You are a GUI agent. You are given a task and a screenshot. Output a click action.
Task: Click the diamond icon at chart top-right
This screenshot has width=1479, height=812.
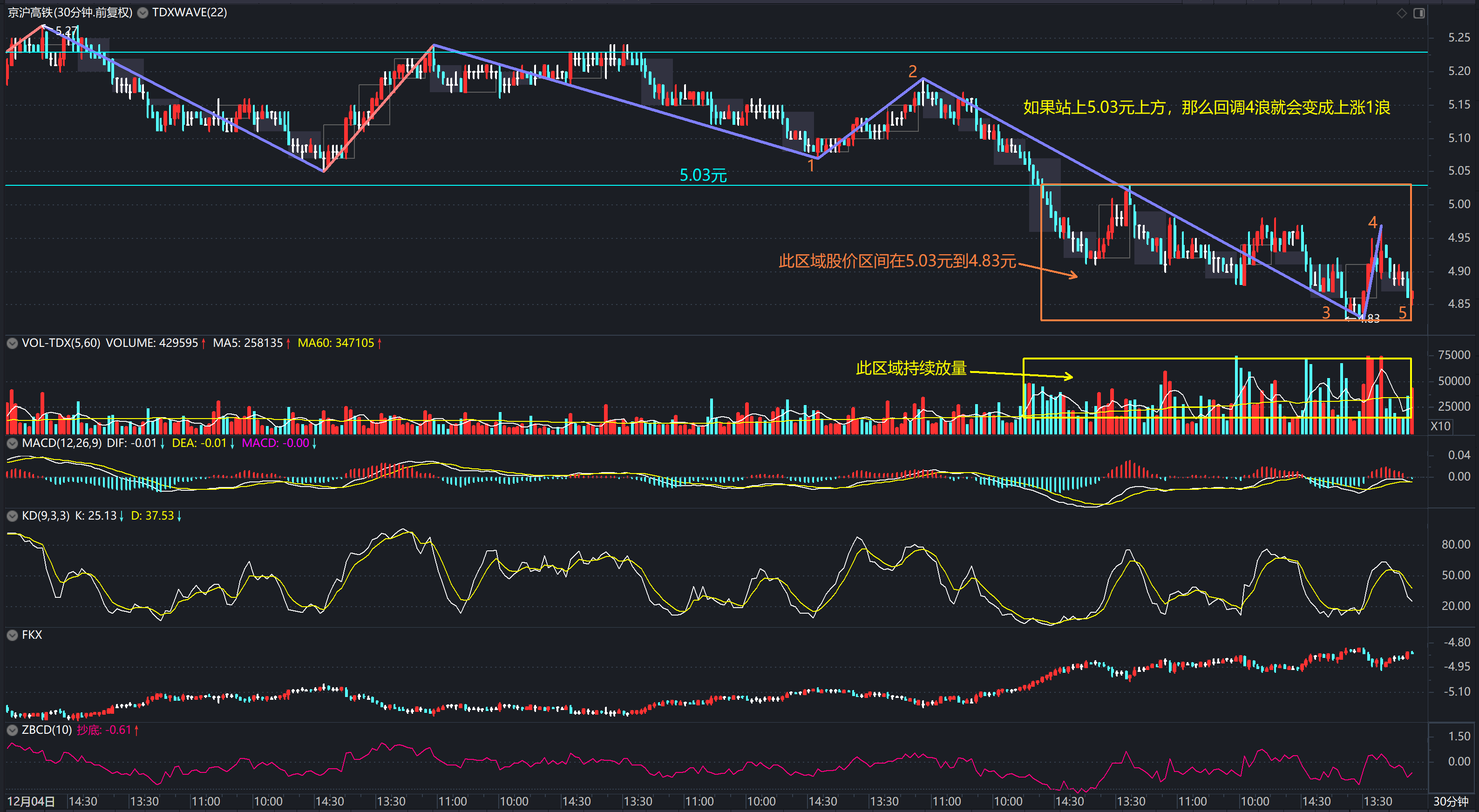tap(1402, 13)
